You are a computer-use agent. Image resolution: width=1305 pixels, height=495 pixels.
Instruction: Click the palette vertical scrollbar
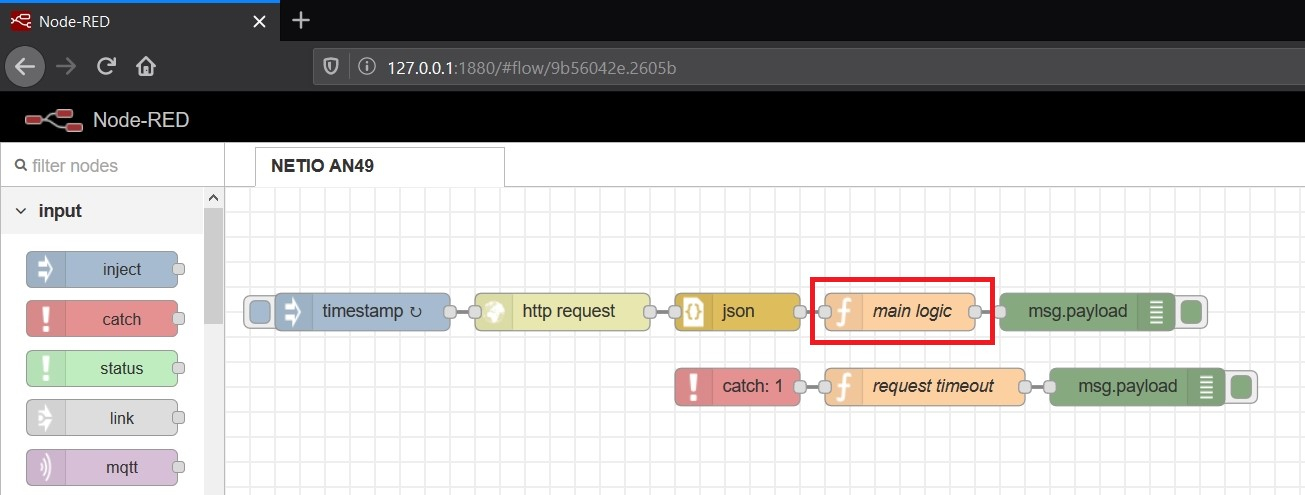pos(214,266)
